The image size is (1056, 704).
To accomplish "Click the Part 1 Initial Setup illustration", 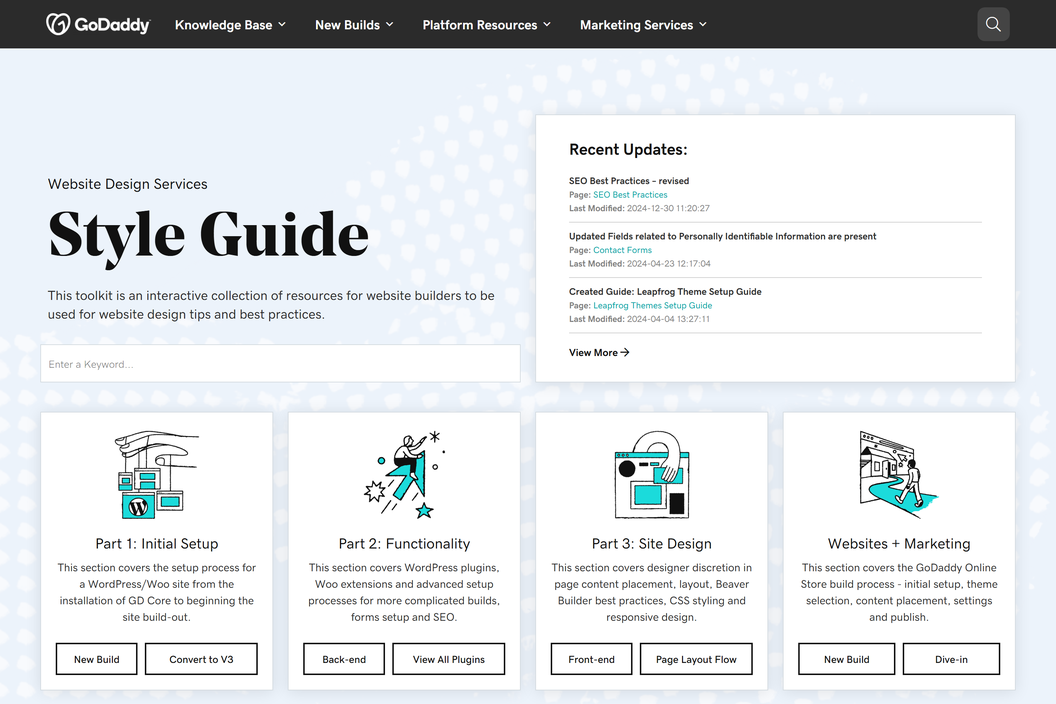I will 156,475.
